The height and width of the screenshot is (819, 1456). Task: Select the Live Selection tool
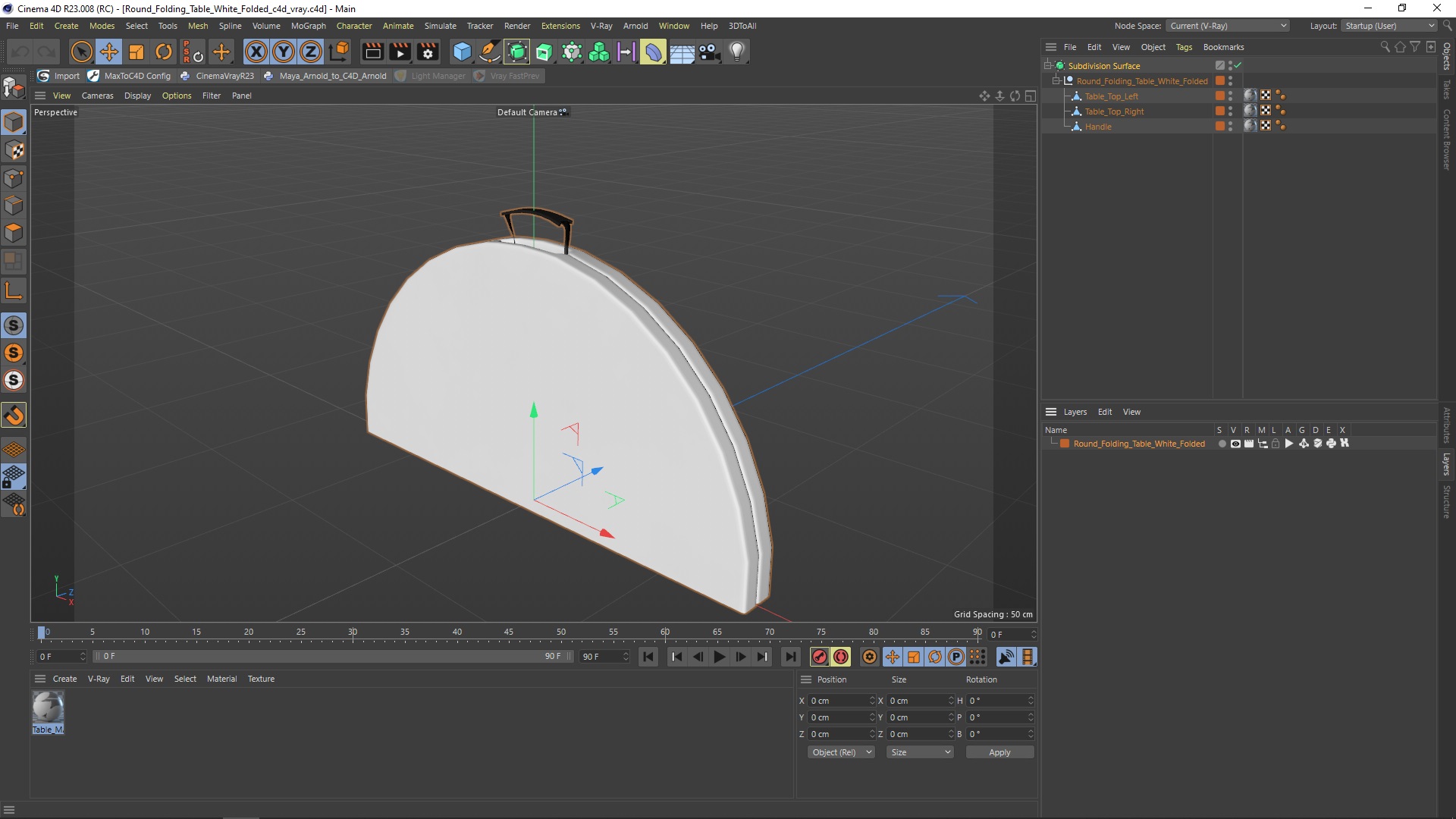click(81, 52)
